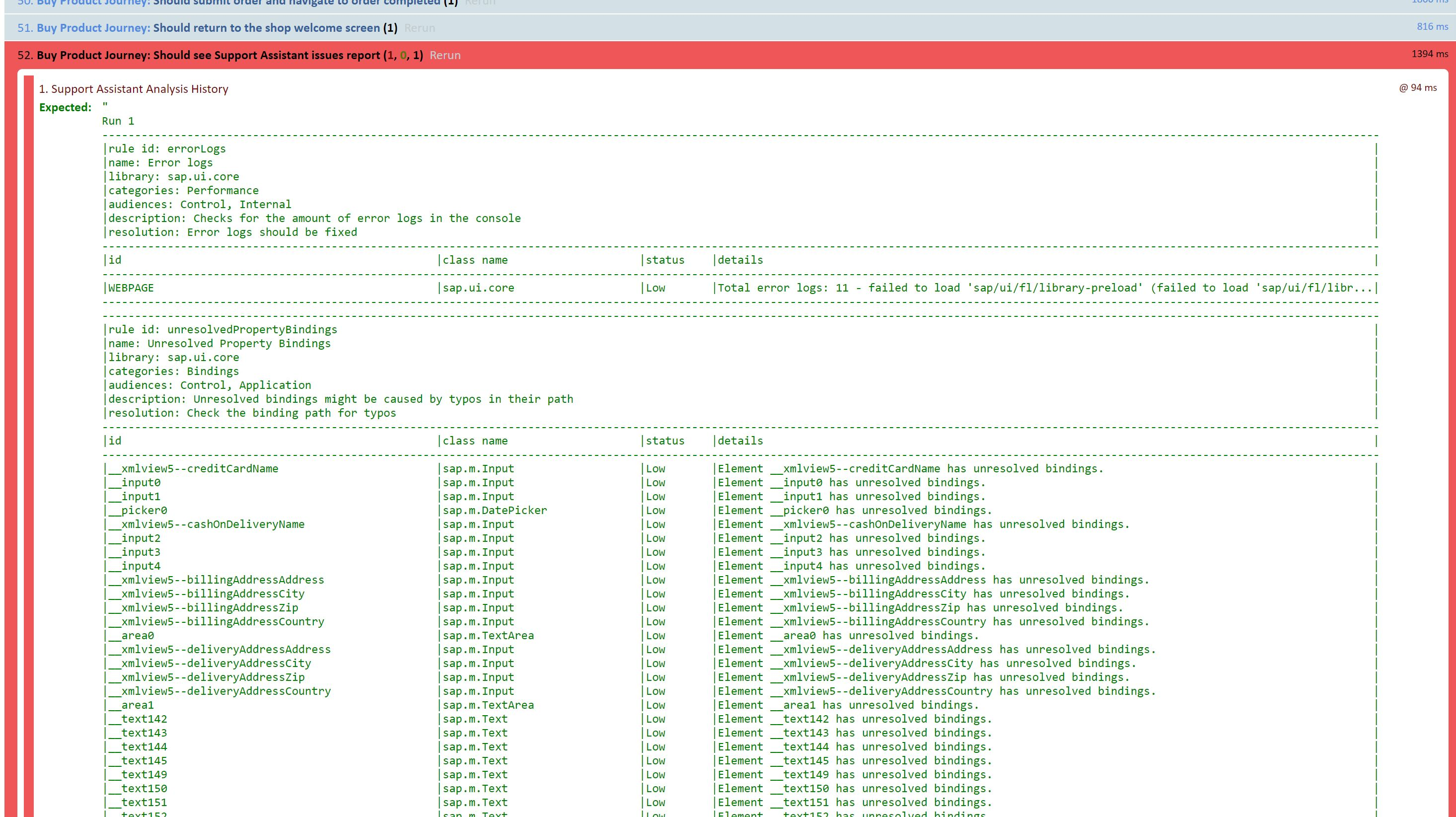Click 'rule id: unresolvedPropertyBindings' line
1456x817 pixels.
[222, 330]
